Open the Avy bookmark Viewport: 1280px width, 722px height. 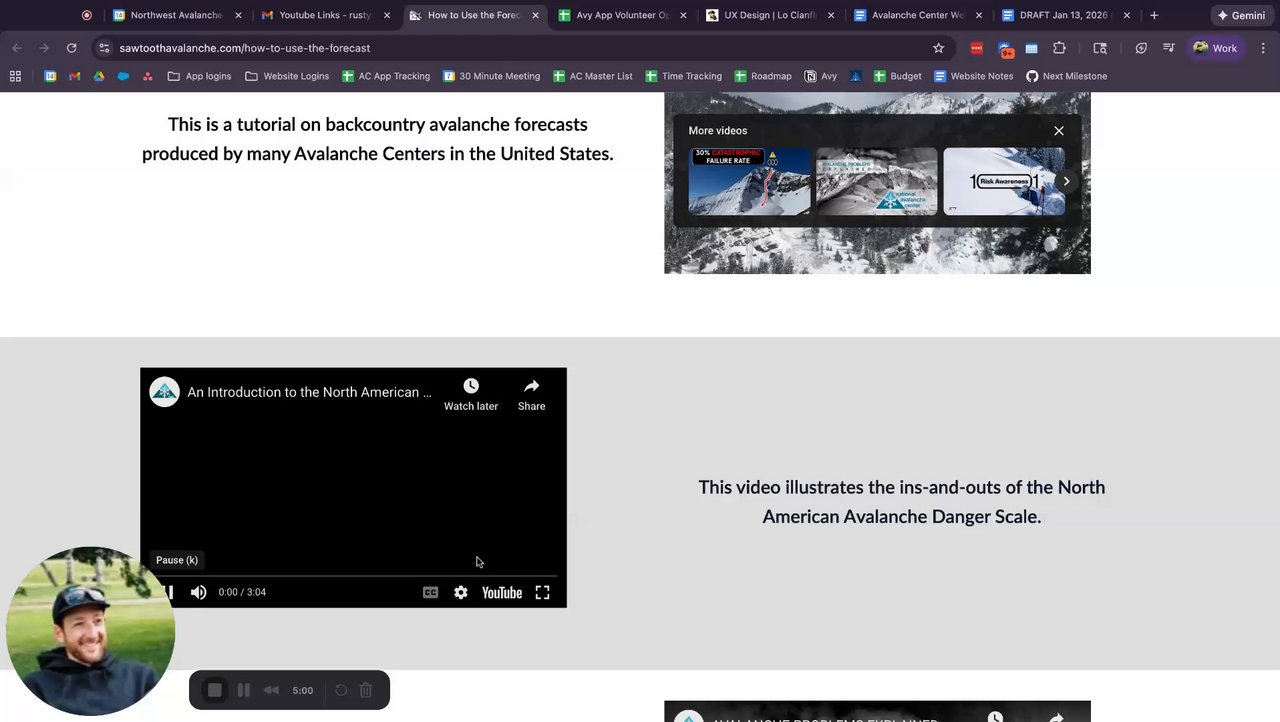tap(821, 76)
